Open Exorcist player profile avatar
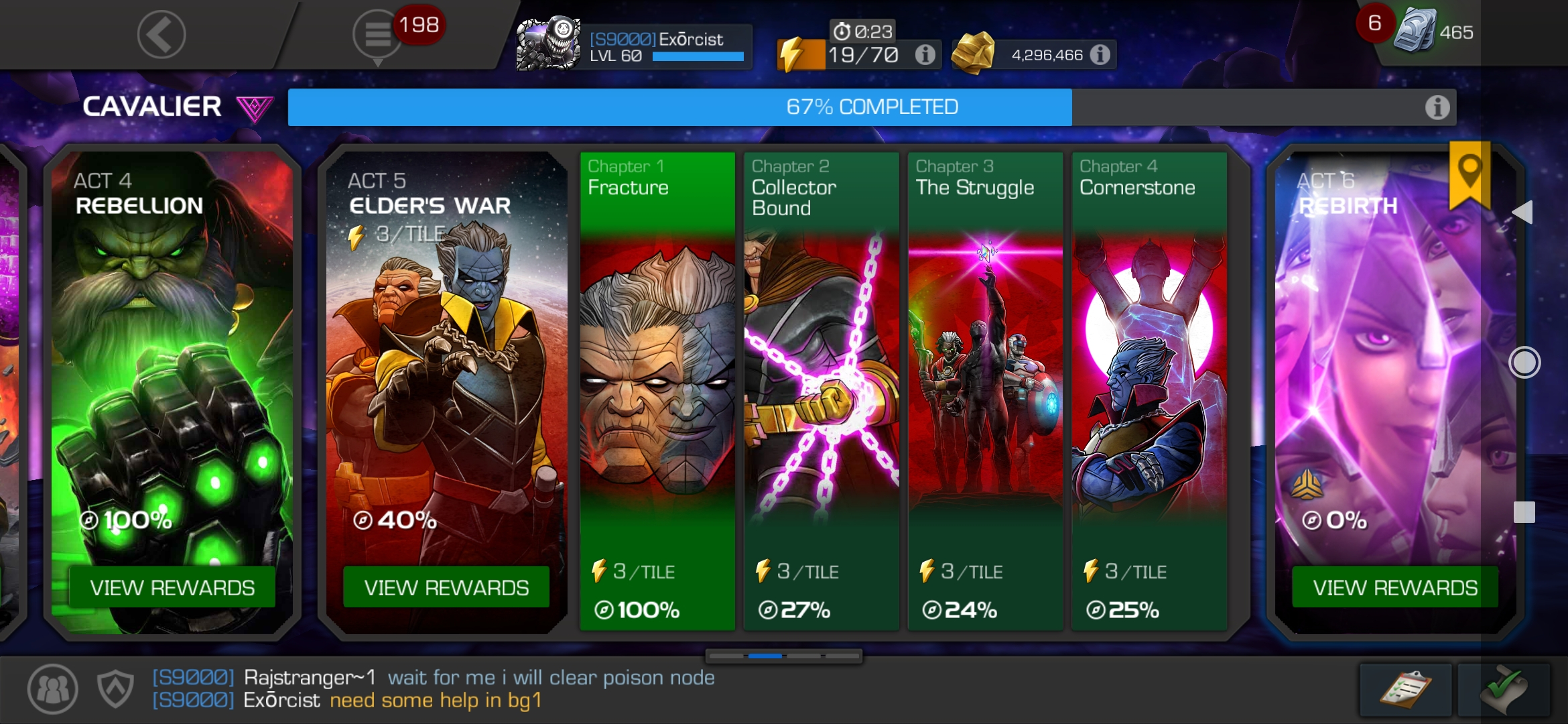Viewport: 1568px width, 724px height. [x=549, y=44]
